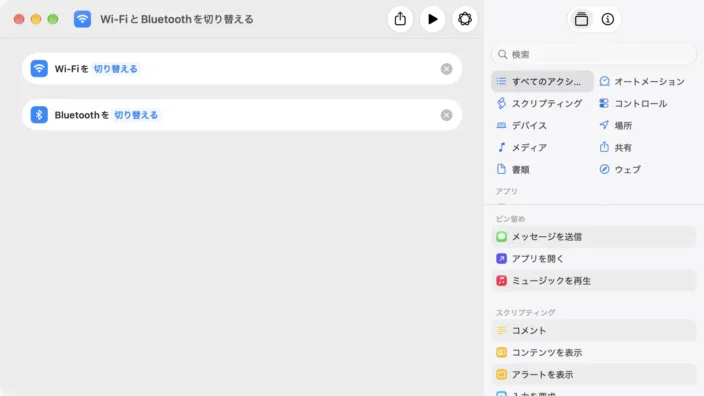Image resolution: width=704 pixels, height=396 pixels.
Task: Click the 検索 search field
Action: pos(594,54)
